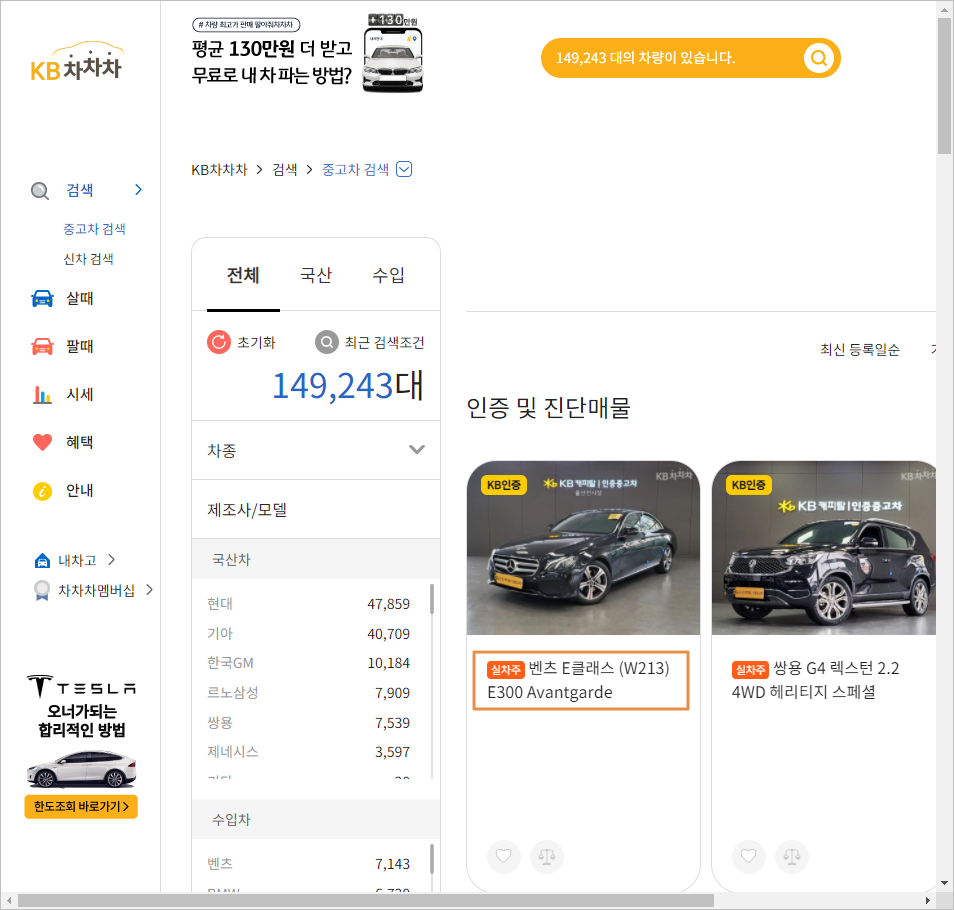Compare the 벤츠 E클래스 with scale icon

coord(547,856)
